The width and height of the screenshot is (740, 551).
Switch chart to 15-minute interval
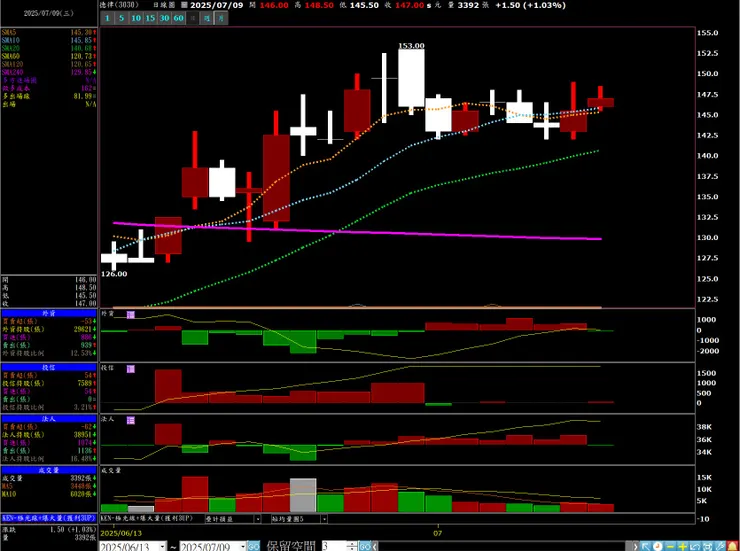[150, 18]
